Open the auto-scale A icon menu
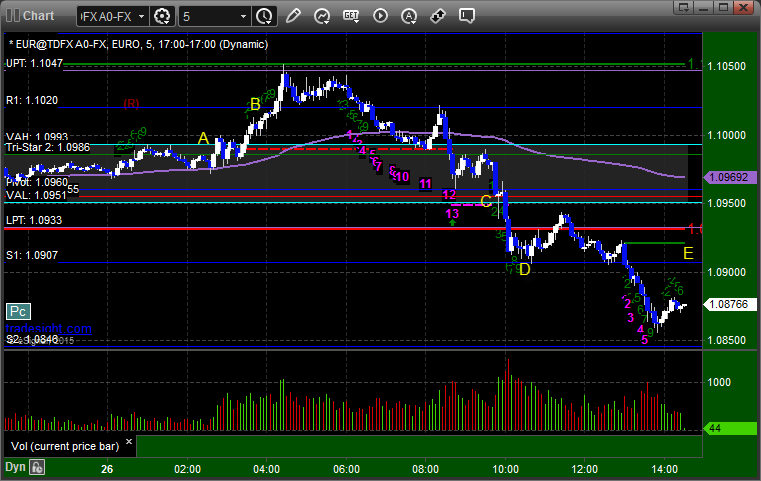The image size is (761, 481). point(409,16)
